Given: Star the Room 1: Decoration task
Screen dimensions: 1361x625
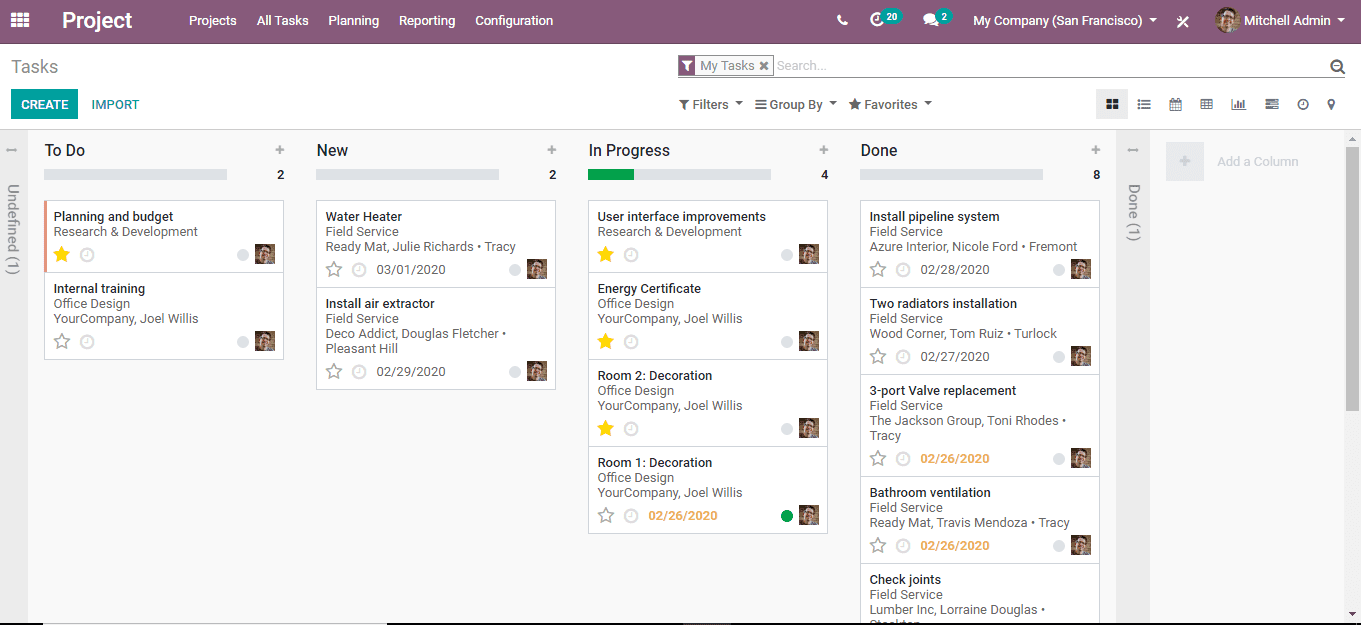Looking at the screenshot, I should click(x=606, y=516).
